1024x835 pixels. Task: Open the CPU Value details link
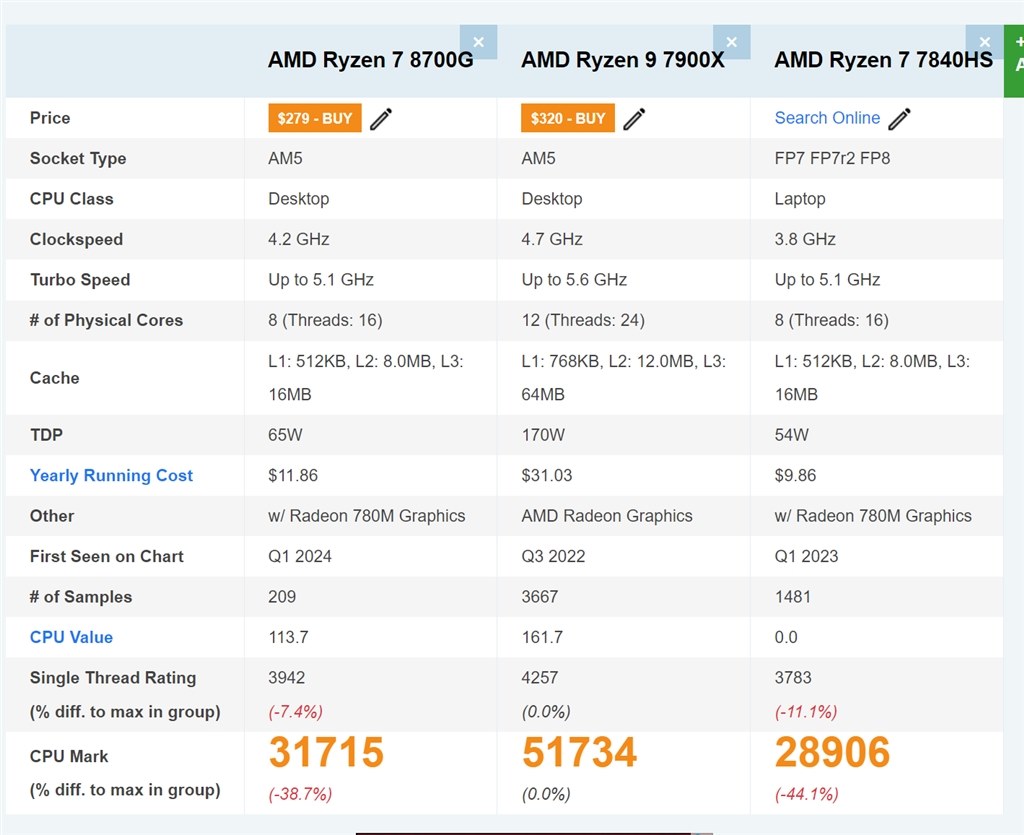pos(71,637)
